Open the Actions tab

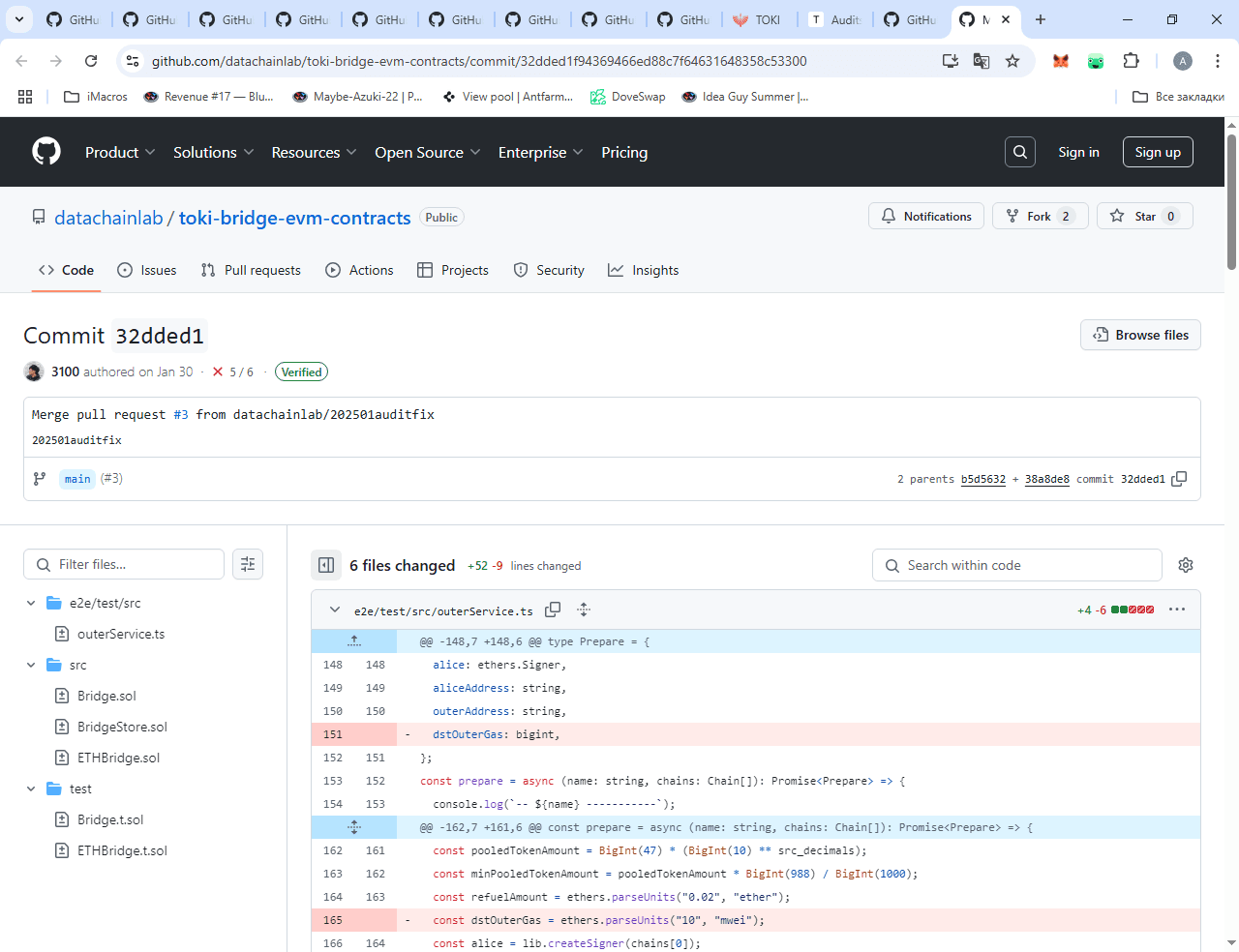point(359,270)
